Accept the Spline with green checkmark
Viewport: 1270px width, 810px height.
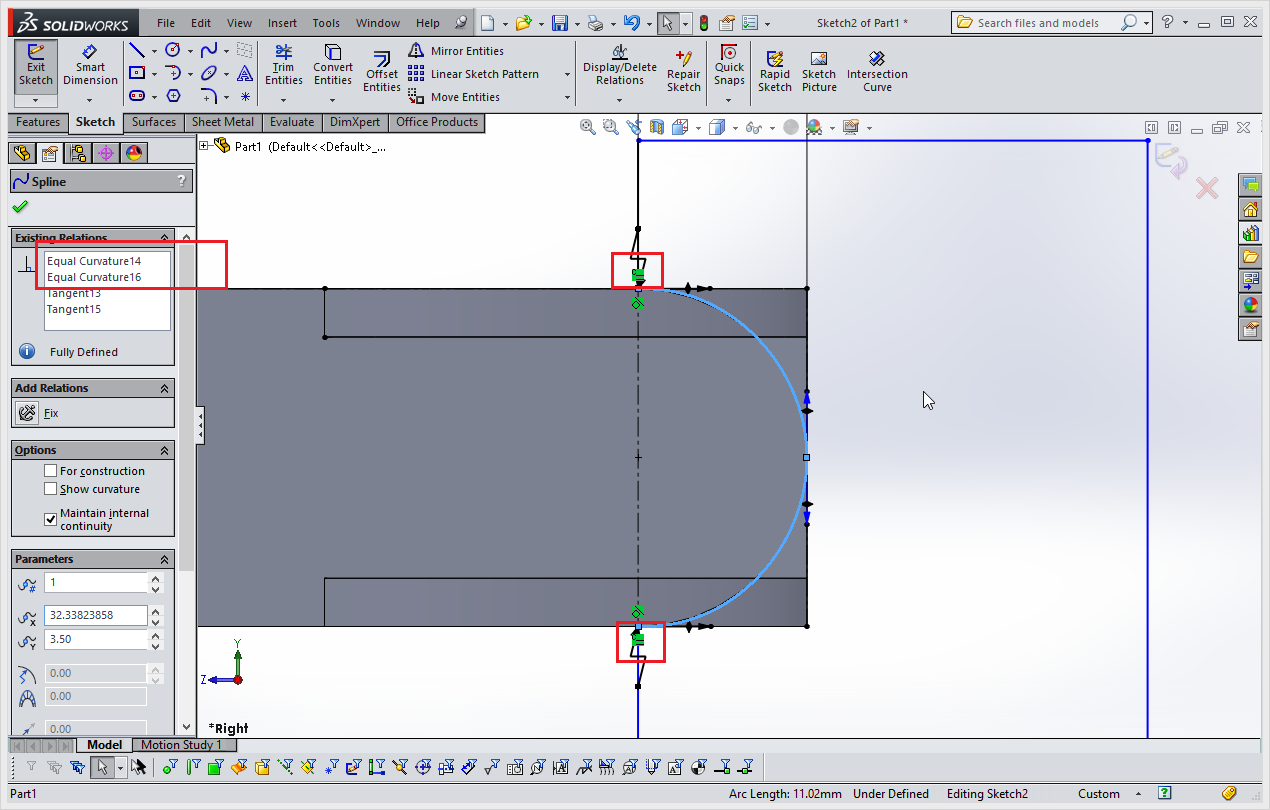[20, 207]
